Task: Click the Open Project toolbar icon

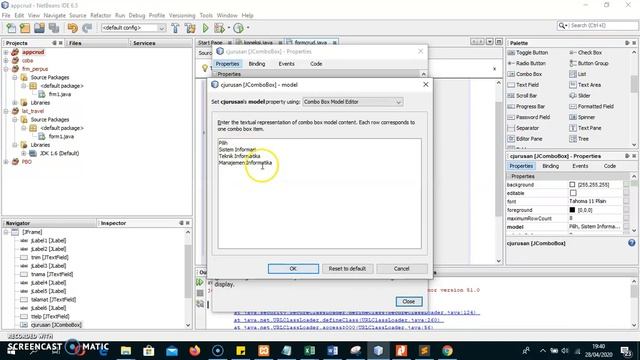Action: coord(39,28)
